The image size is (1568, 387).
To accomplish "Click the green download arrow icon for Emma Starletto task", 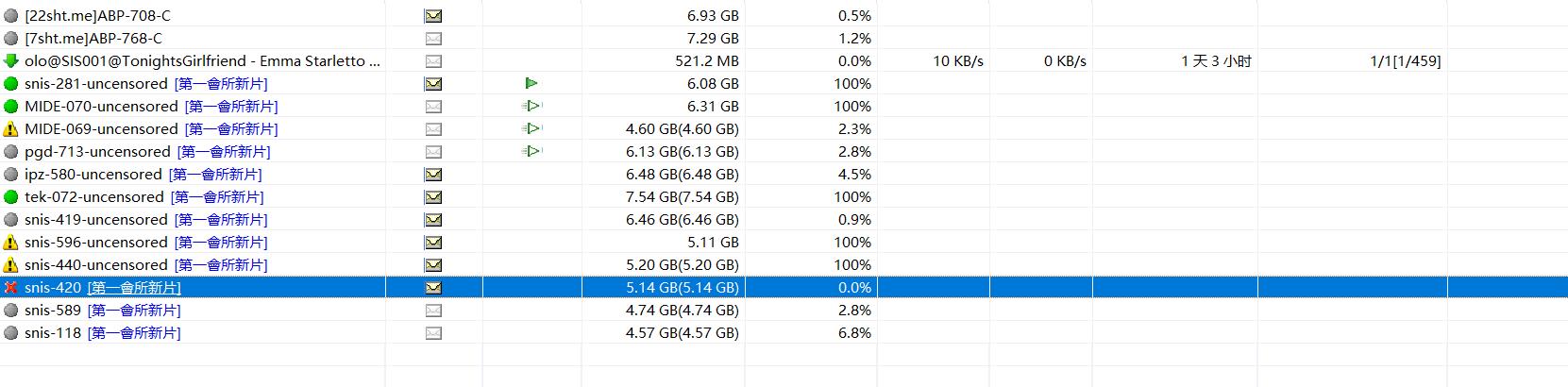I will (11, 61).
